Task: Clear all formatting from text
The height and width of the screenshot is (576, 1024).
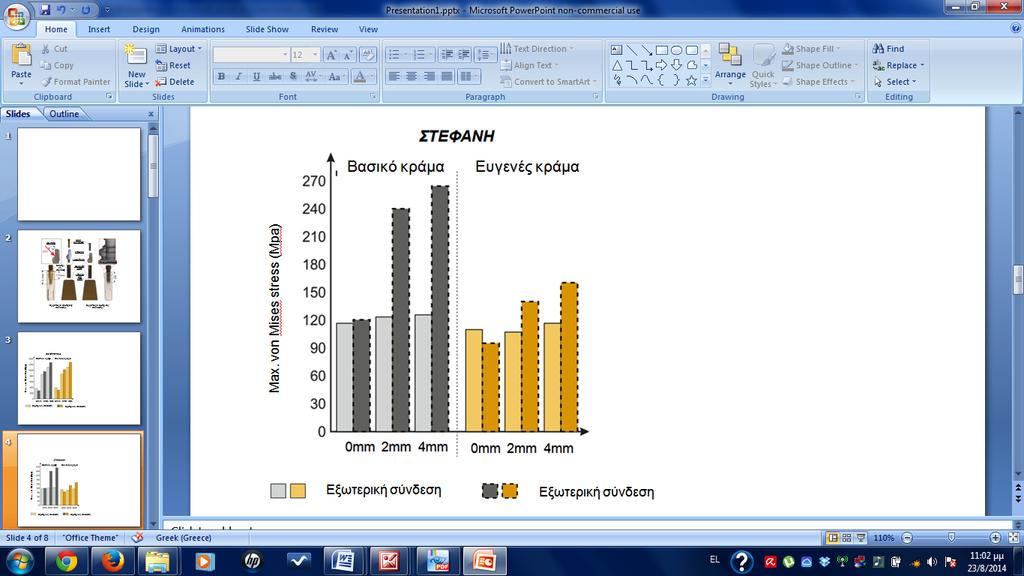Action: coord(368,55)
